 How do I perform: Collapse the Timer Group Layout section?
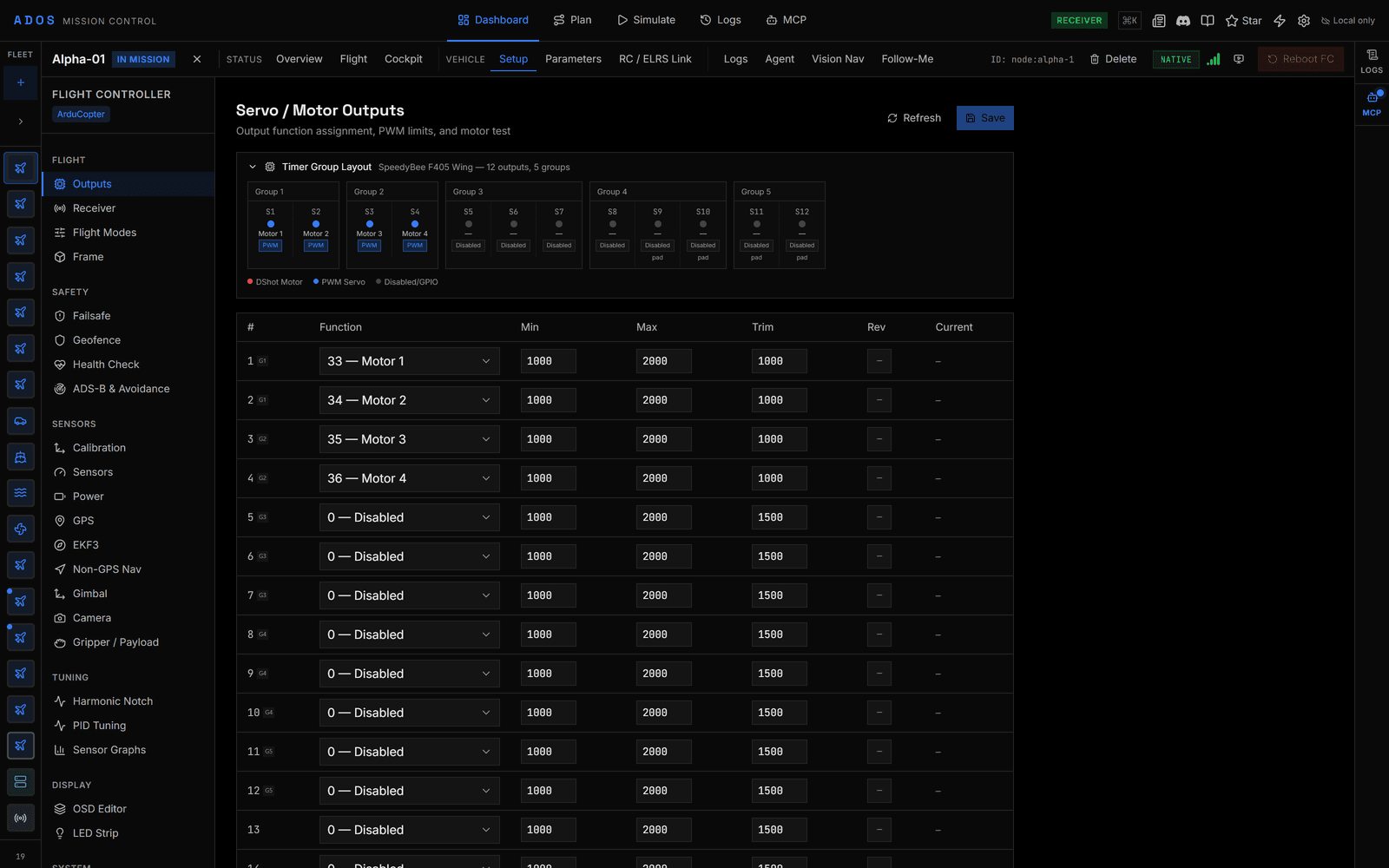pos(253,167)
